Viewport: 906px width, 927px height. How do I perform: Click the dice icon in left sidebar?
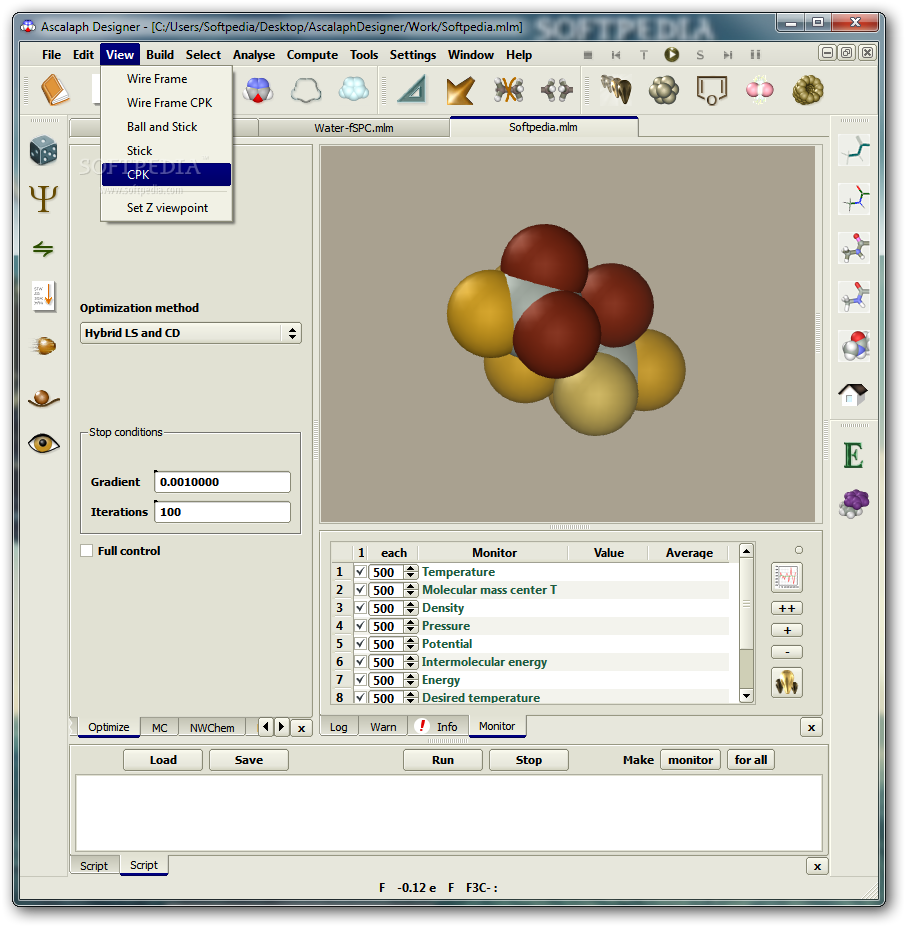click(x=43, y=150)
